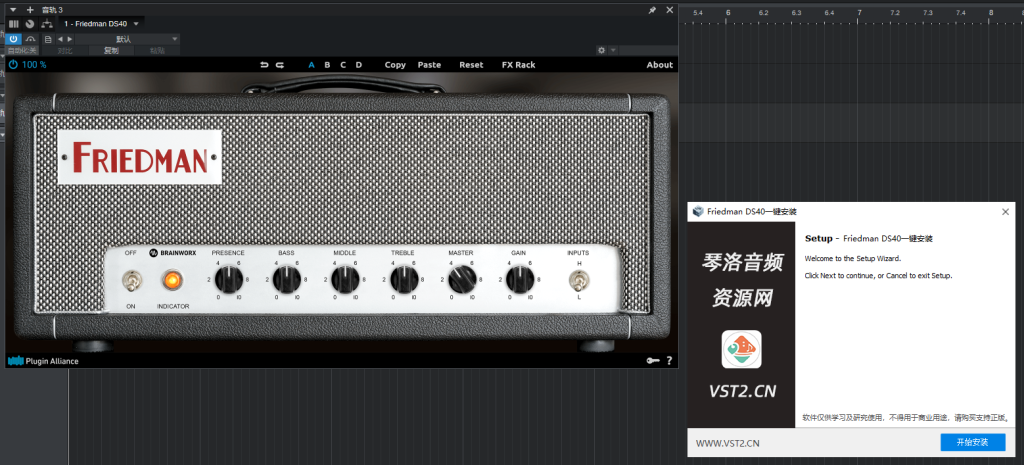The height and width of the screenshot is (465, 1024).
Task: Click the timeline ruler at marker 7
Action: pyautogui.click(x=859, y=13)
